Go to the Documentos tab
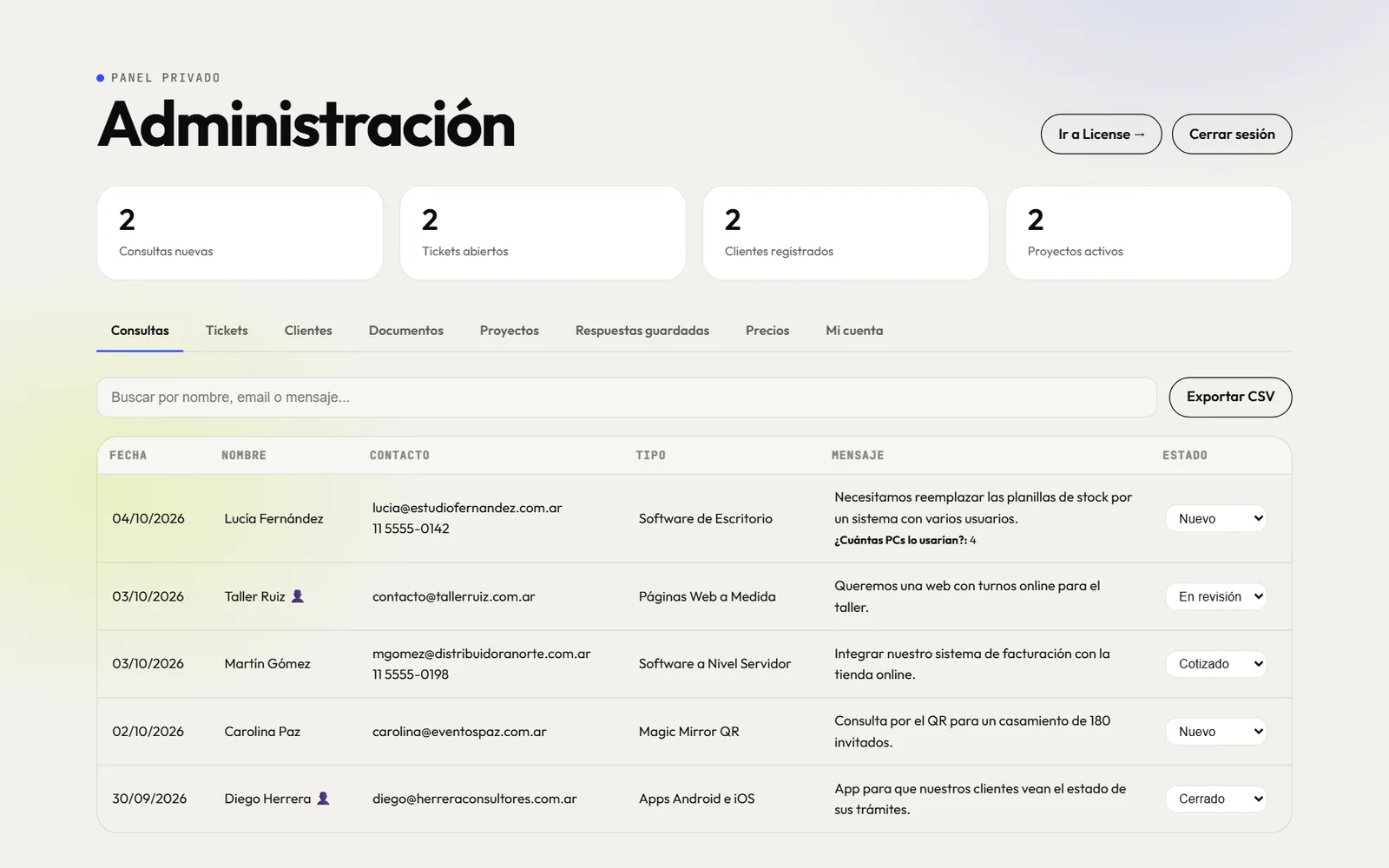The height and width of the screenshot is (868, 1389). pyautogui.click(x=406, y=331)
